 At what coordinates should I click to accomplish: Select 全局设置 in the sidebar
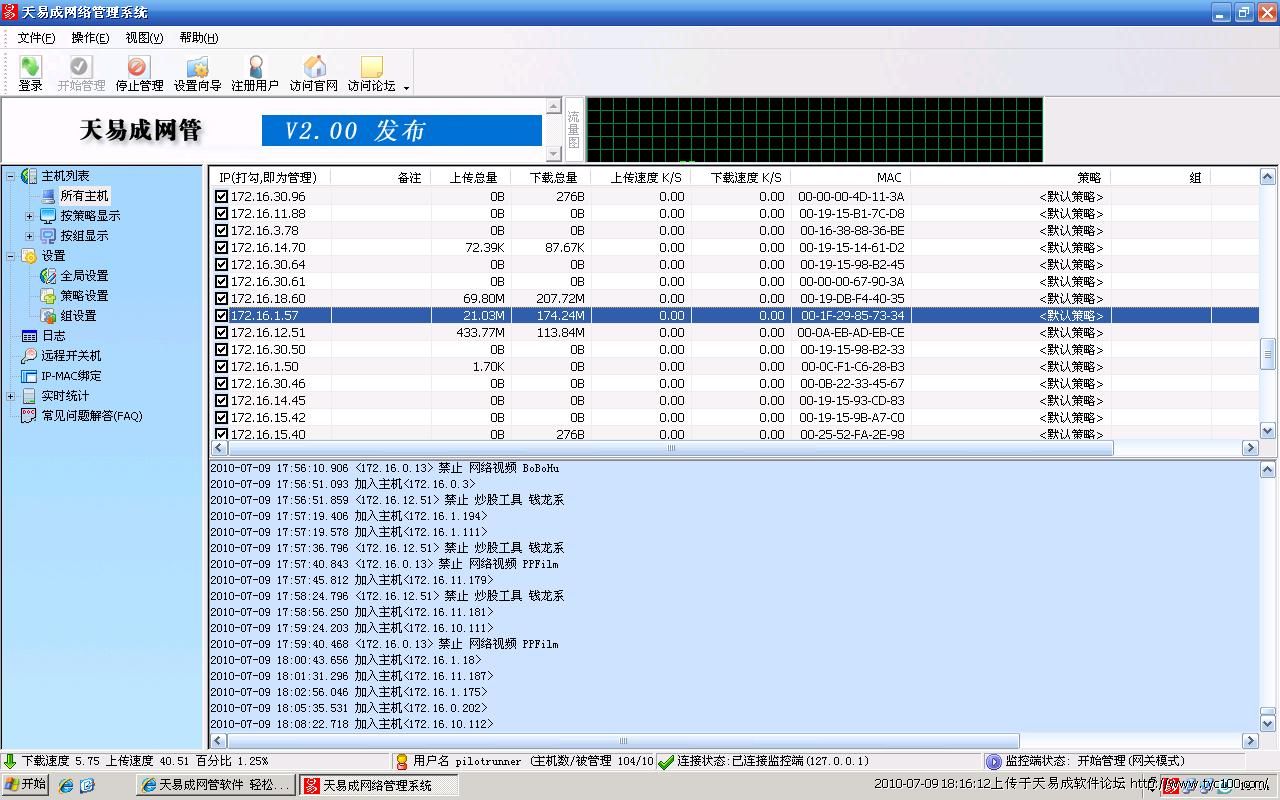tap(83, 276)
